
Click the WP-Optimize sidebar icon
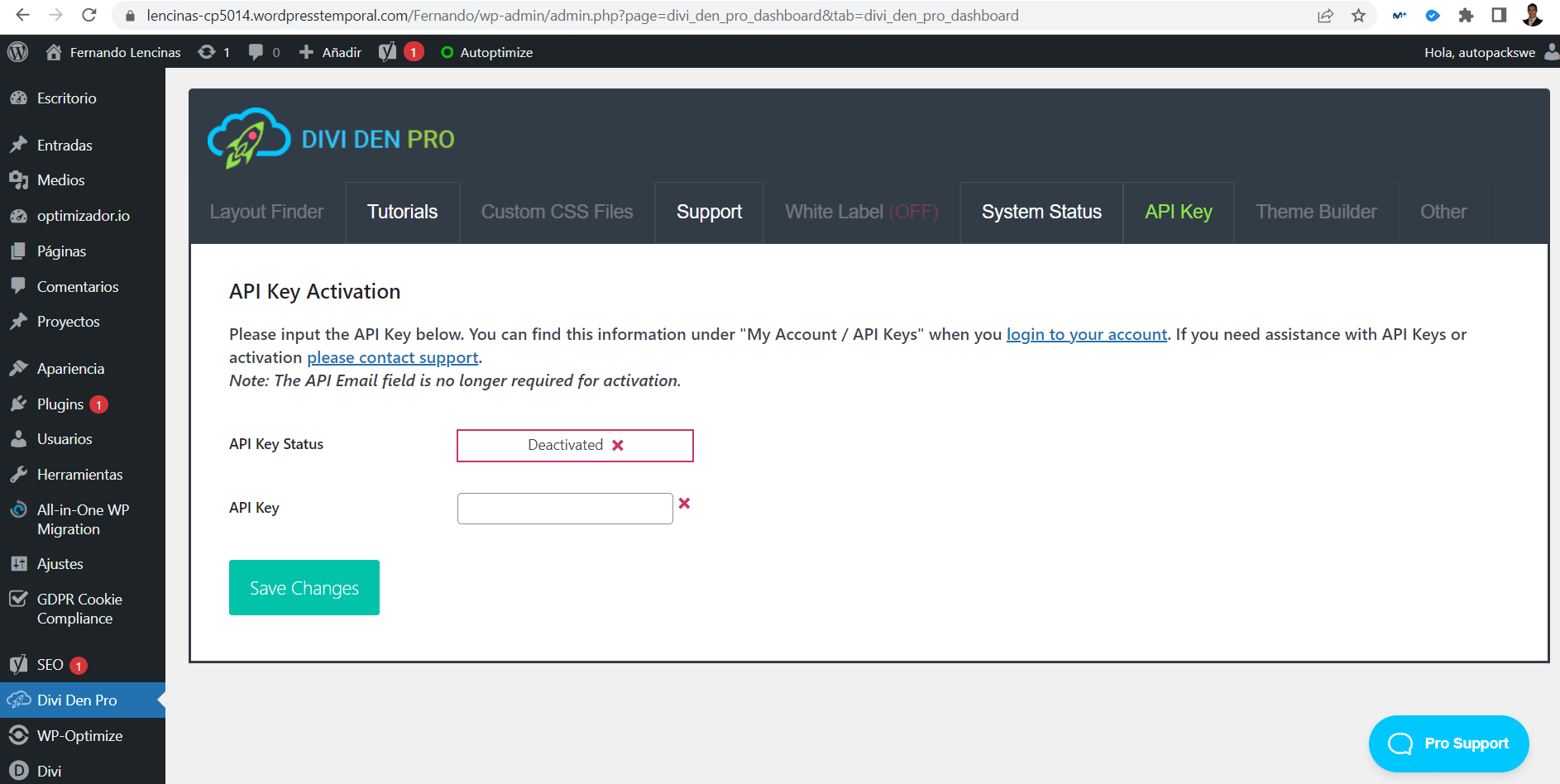coord(18,735)
